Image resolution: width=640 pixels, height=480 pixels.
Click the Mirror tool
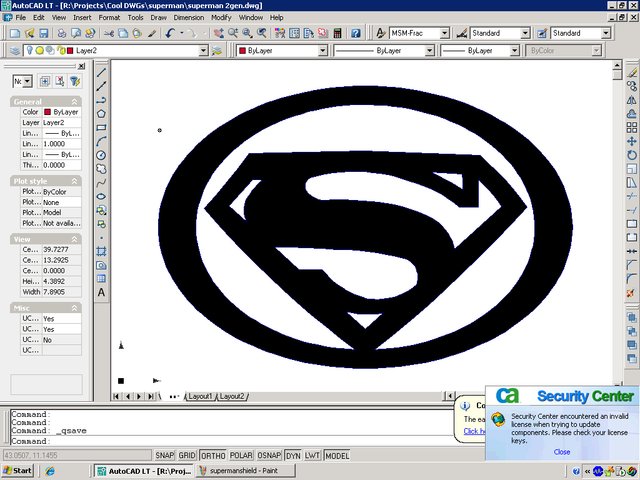click(x=631, y=100)
